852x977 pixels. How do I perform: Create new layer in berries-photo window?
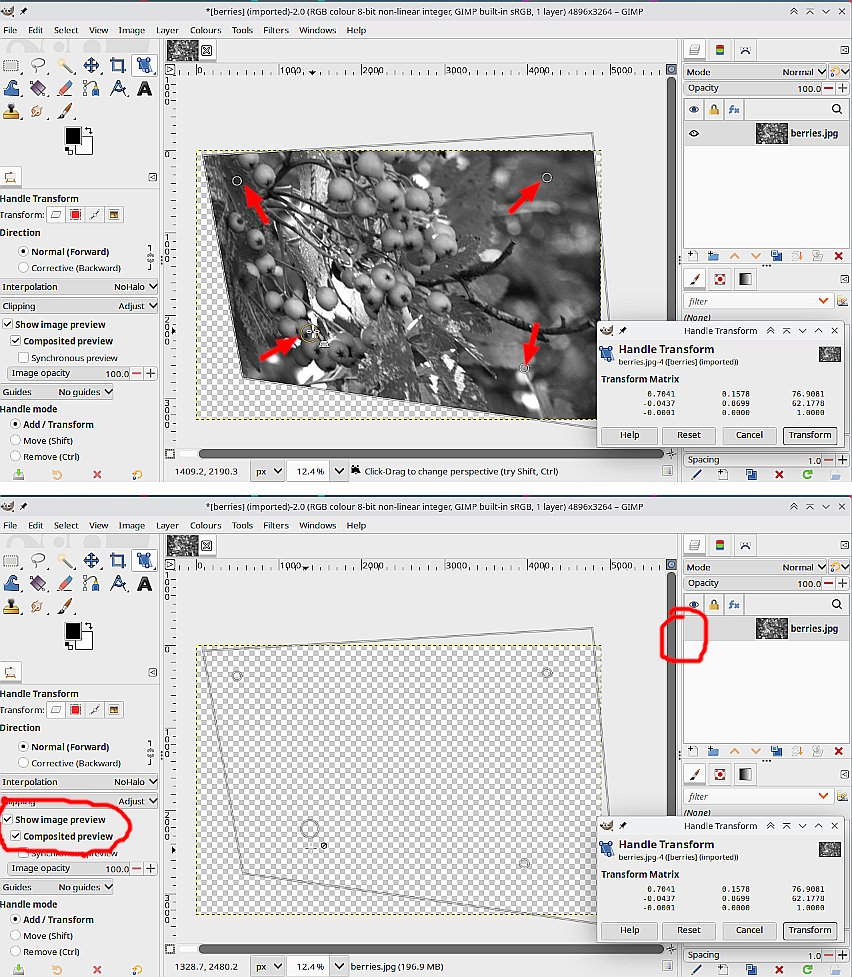click(692, 256)
